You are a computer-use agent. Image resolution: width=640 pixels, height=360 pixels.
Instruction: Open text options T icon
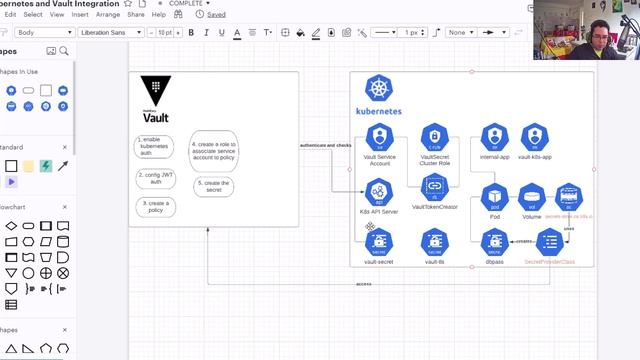(x=268, y=33)
